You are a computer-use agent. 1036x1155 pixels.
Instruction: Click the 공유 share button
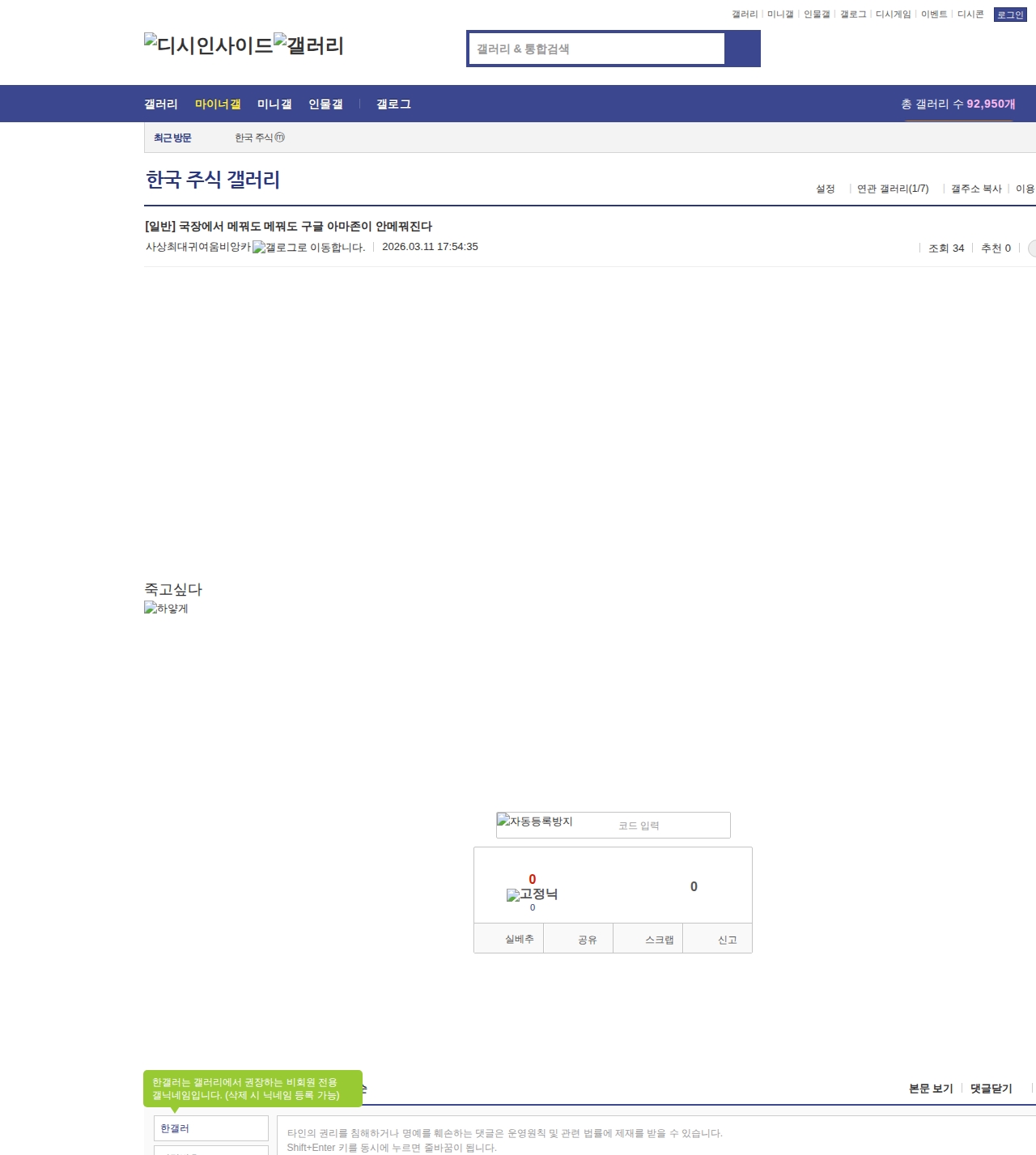coord(579,939)
